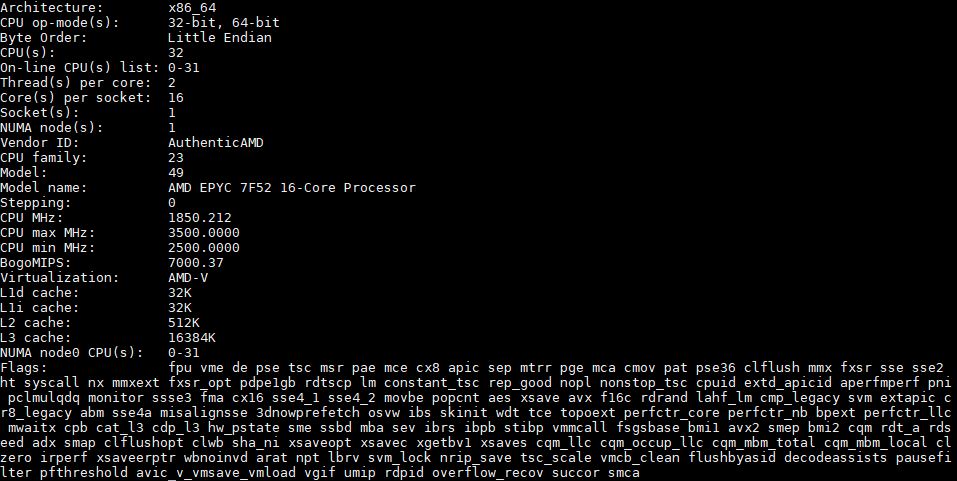957x481 pixels.
Task: Select the Vendor ID text AuthenticAMD
Action: (215, 142)
